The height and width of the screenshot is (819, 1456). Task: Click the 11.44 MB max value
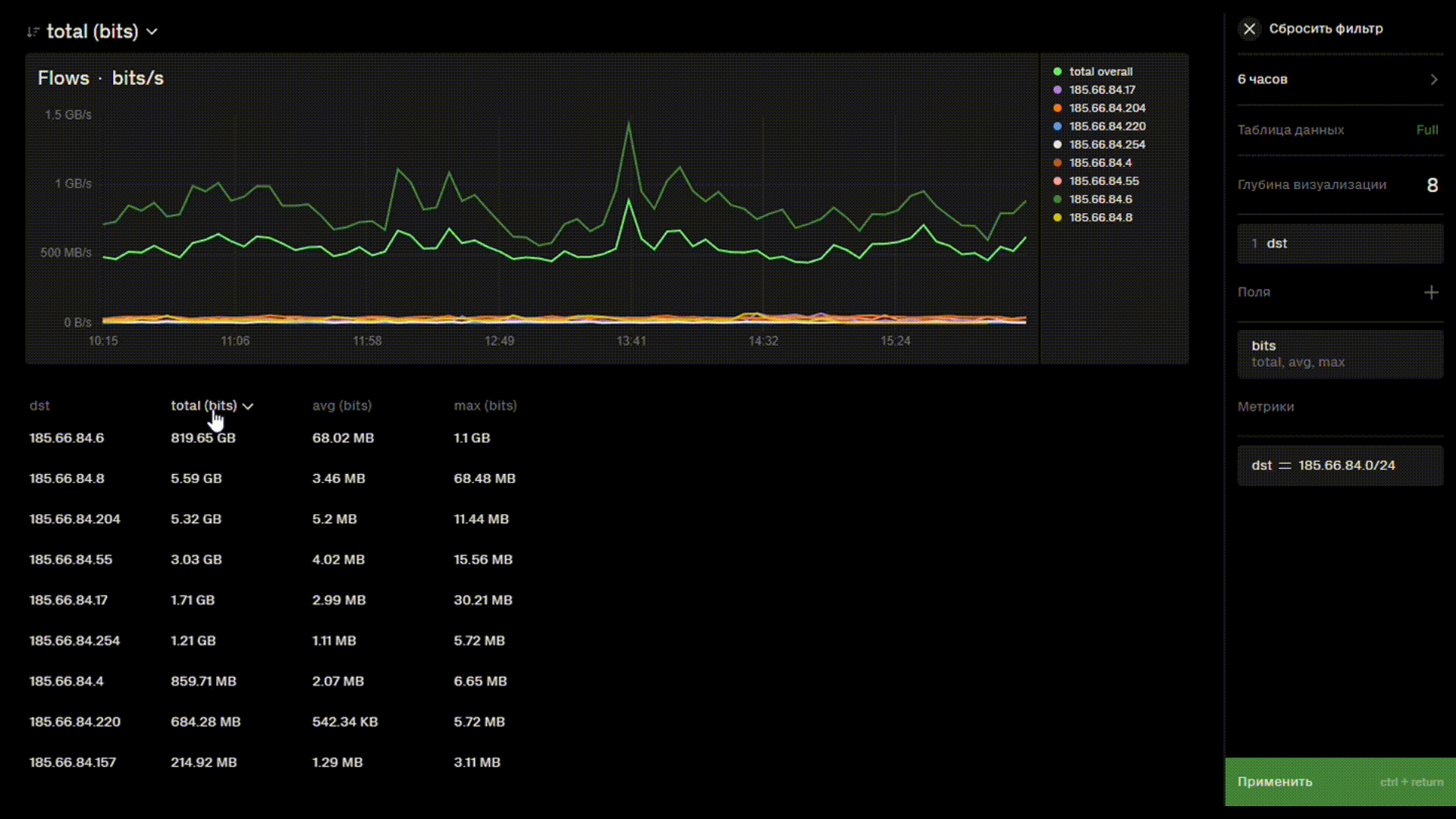click(x=482, y=519)
